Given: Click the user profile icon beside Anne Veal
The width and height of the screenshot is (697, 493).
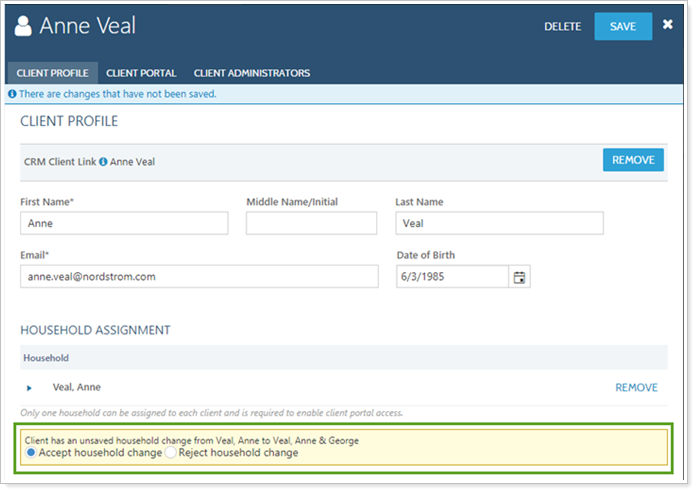Looking at the screenshot, I should [24, 26].
